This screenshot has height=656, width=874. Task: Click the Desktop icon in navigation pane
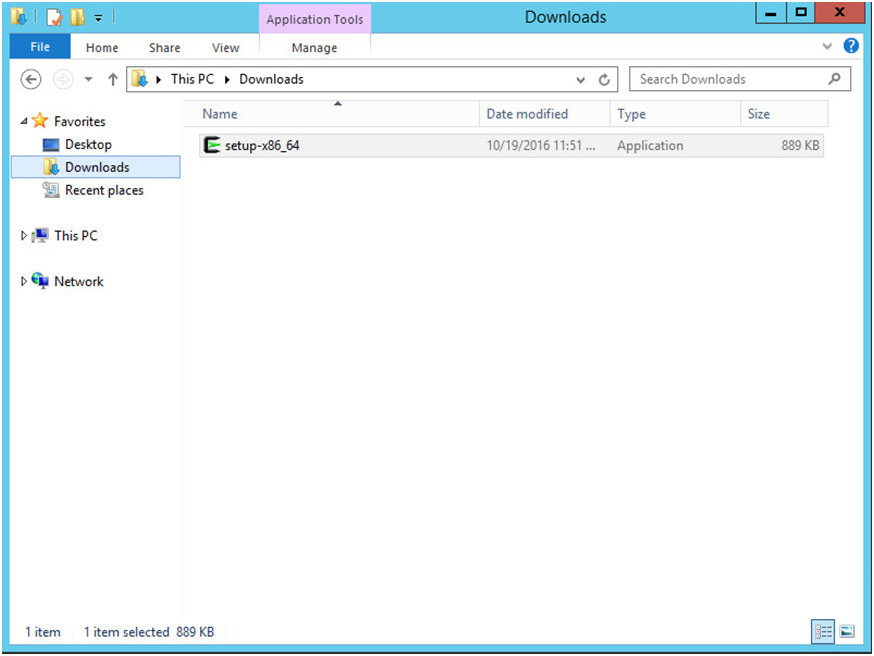[51, 145]
